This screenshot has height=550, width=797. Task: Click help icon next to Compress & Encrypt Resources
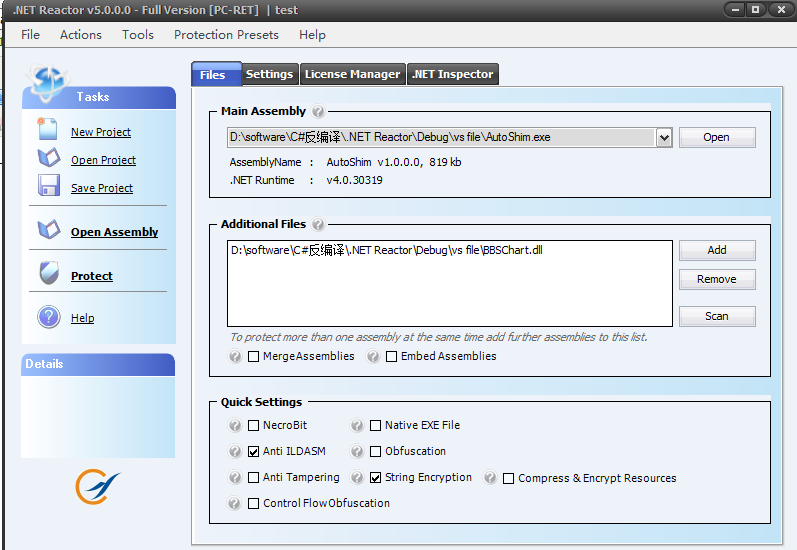click(490, 477)
